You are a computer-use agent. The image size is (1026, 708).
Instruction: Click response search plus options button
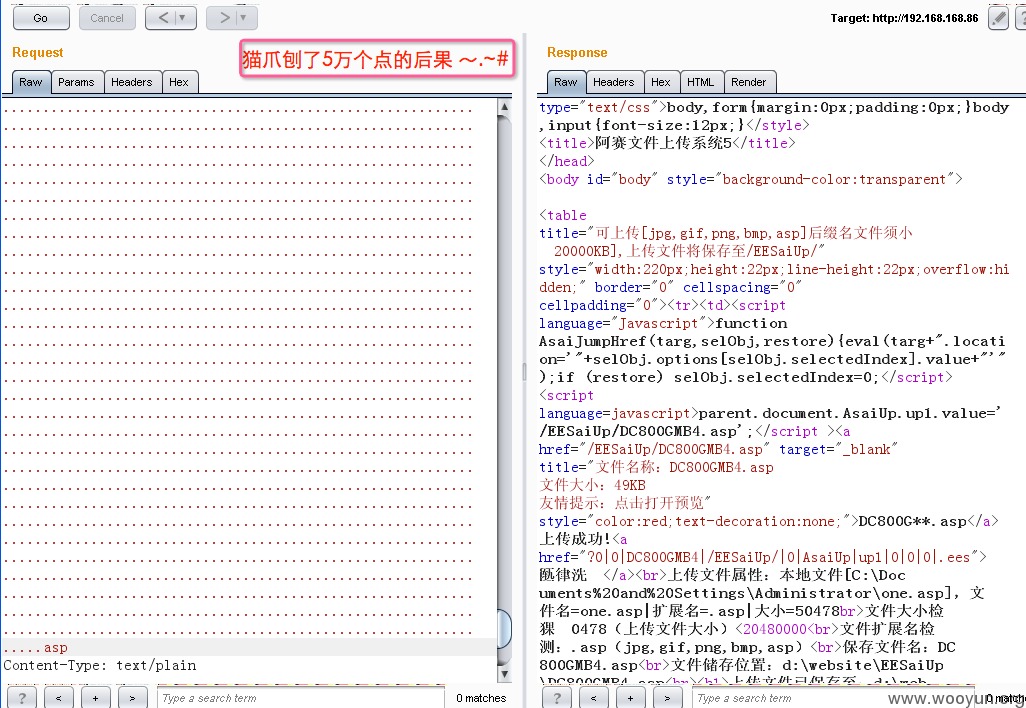pos(631,698)
